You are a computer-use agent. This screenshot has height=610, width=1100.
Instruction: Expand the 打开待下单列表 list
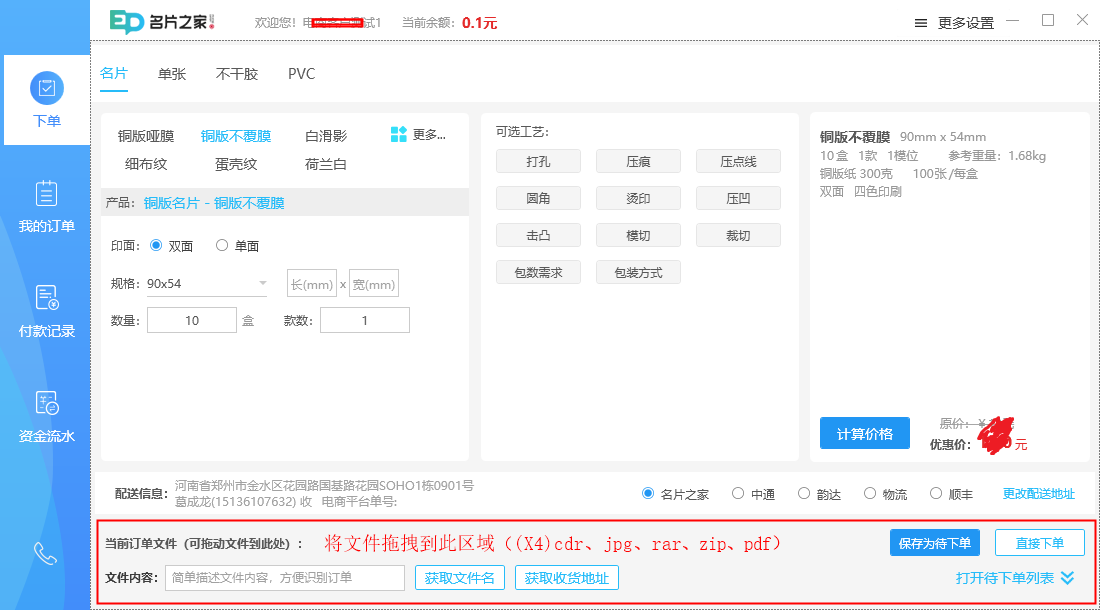point(1014,578)
